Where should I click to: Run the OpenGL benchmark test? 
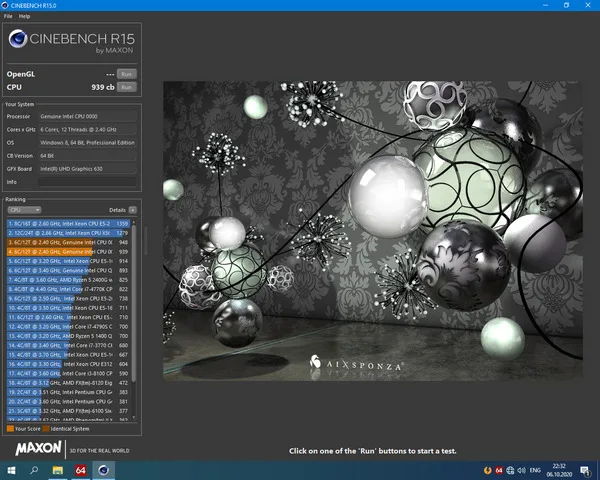click(x=126, y=74)
